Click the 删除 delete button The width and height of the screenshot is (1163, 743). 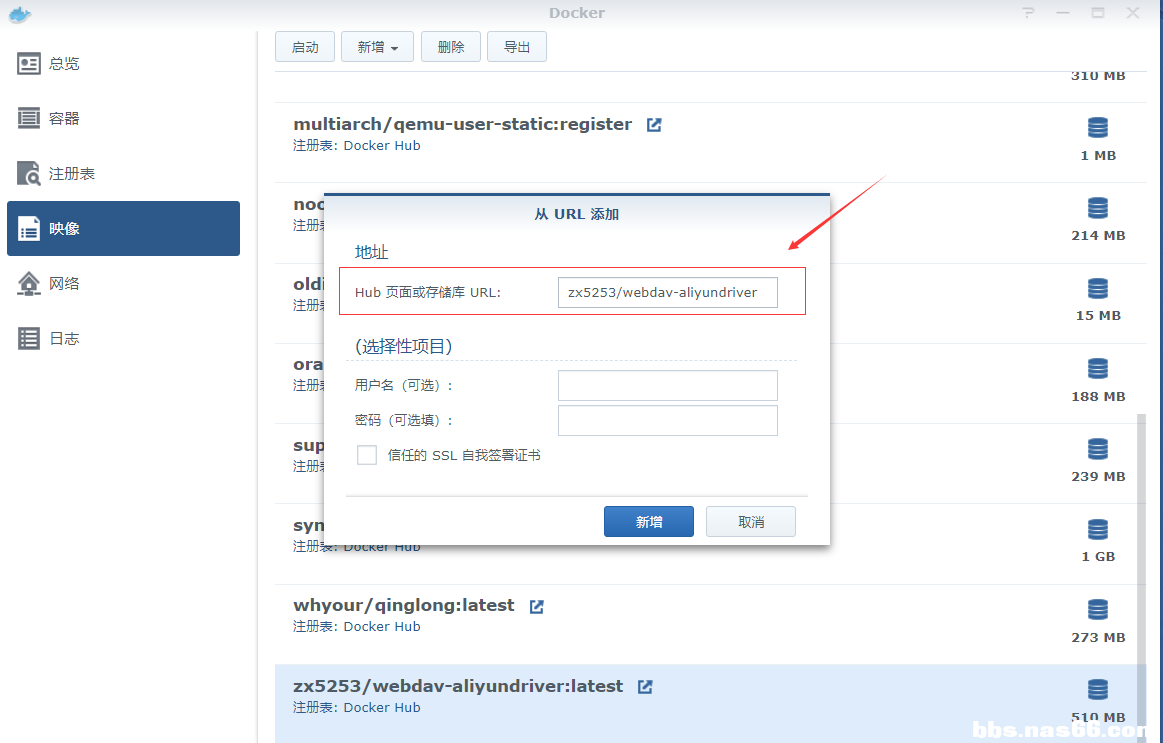(x=451, y=47)
